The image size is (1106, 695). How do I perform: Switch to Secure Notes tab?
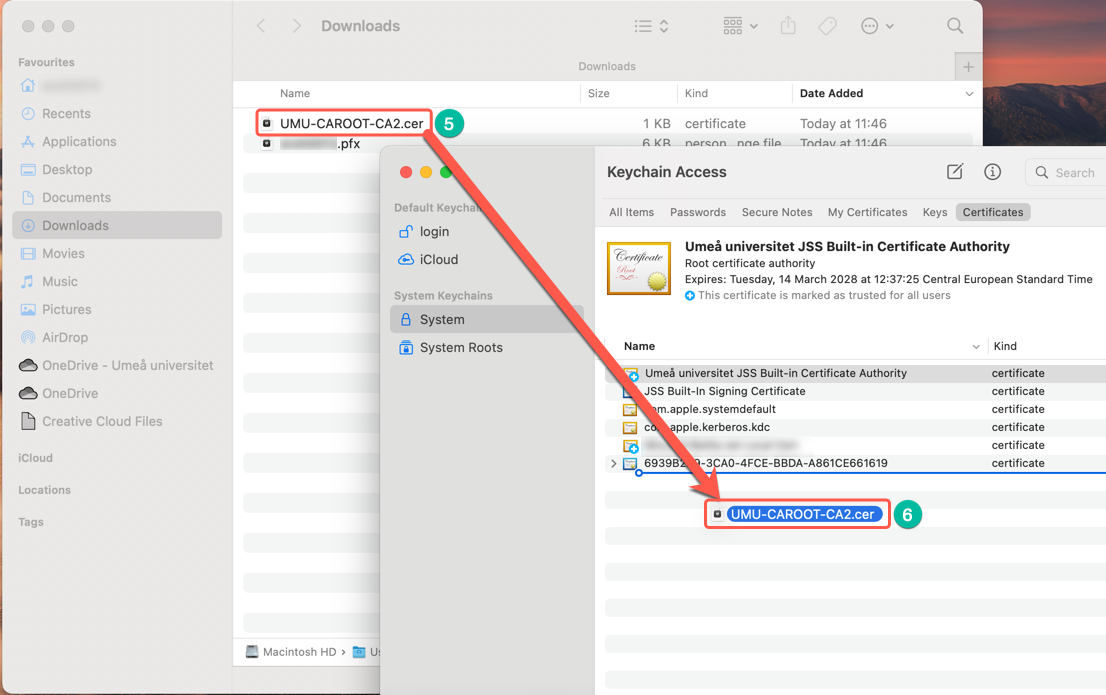[x=777, y=212]
